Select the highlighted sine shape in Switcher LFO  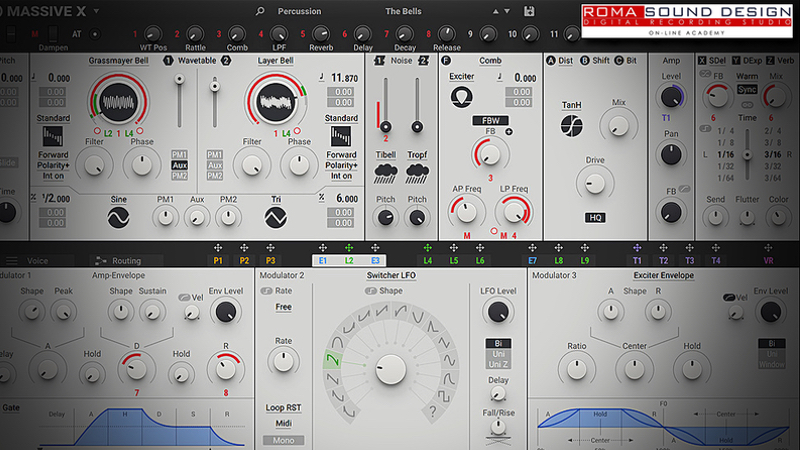point(332,360)
